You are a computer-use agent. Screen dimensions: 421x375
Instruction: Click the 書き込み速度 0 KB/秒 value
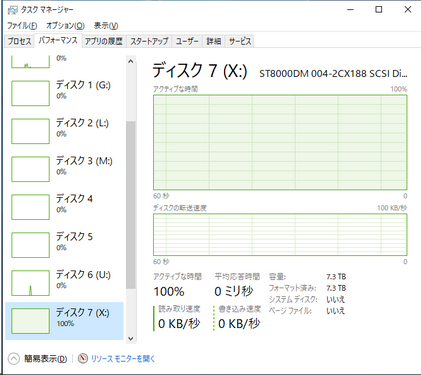pos(239,324)
